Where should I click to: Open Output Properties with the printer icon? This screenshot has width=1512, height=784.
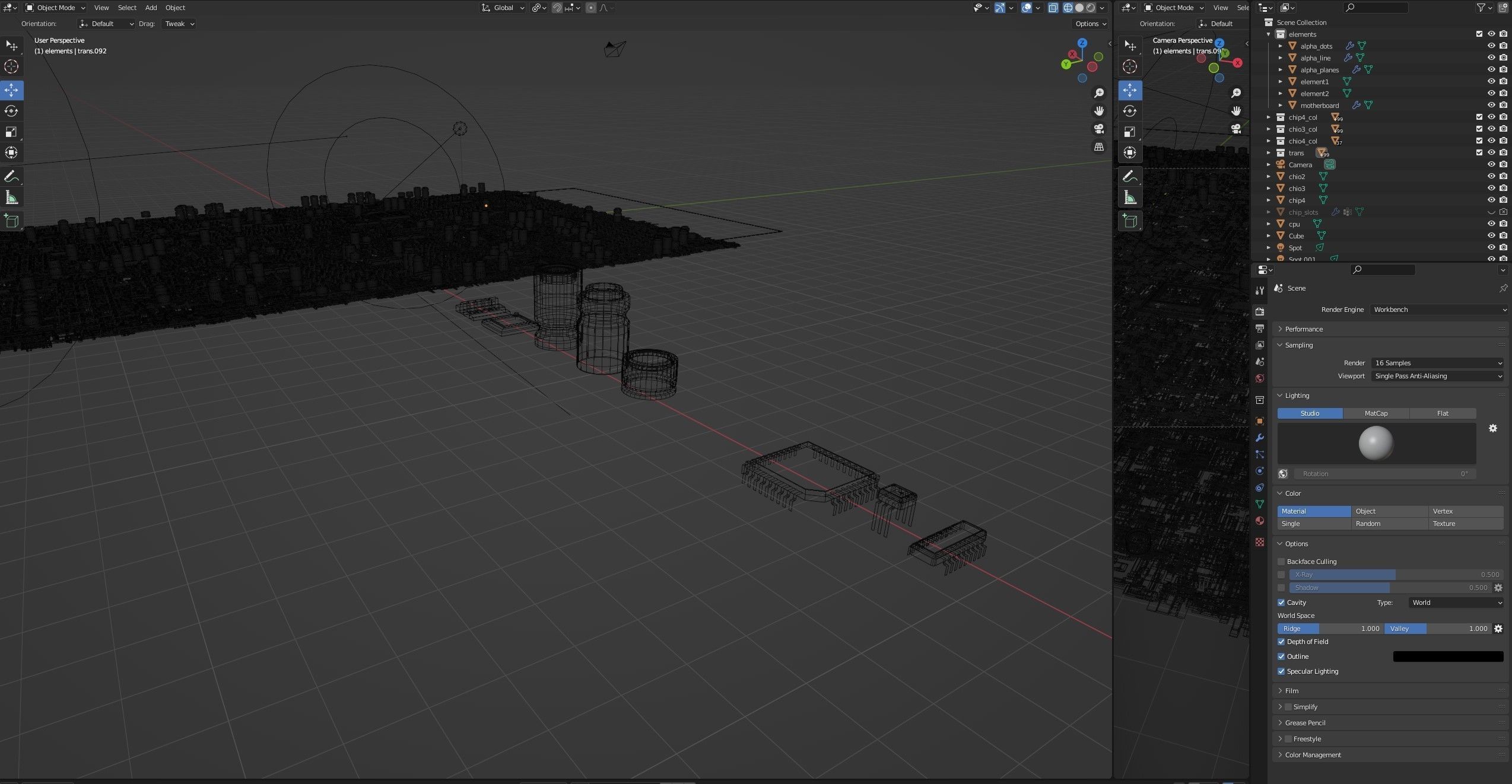click(1259, 328)
